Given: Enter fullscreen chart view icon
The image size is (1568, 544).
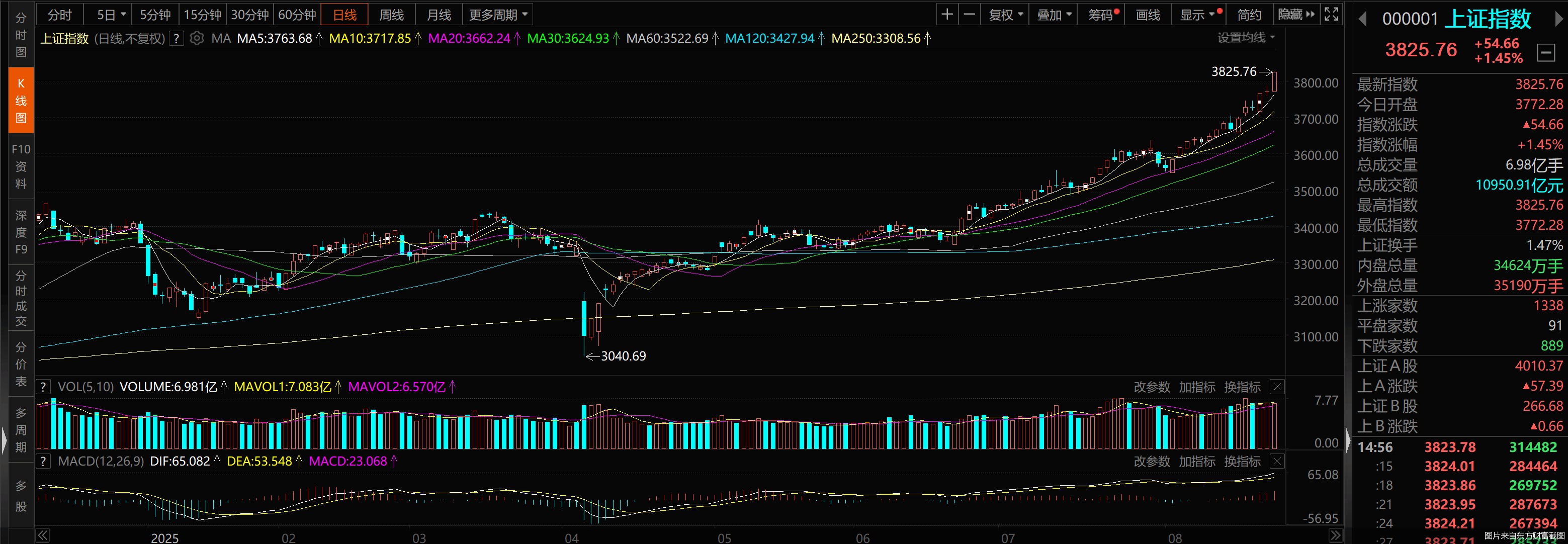Looking at the screenshot, I should point(1331,15).
